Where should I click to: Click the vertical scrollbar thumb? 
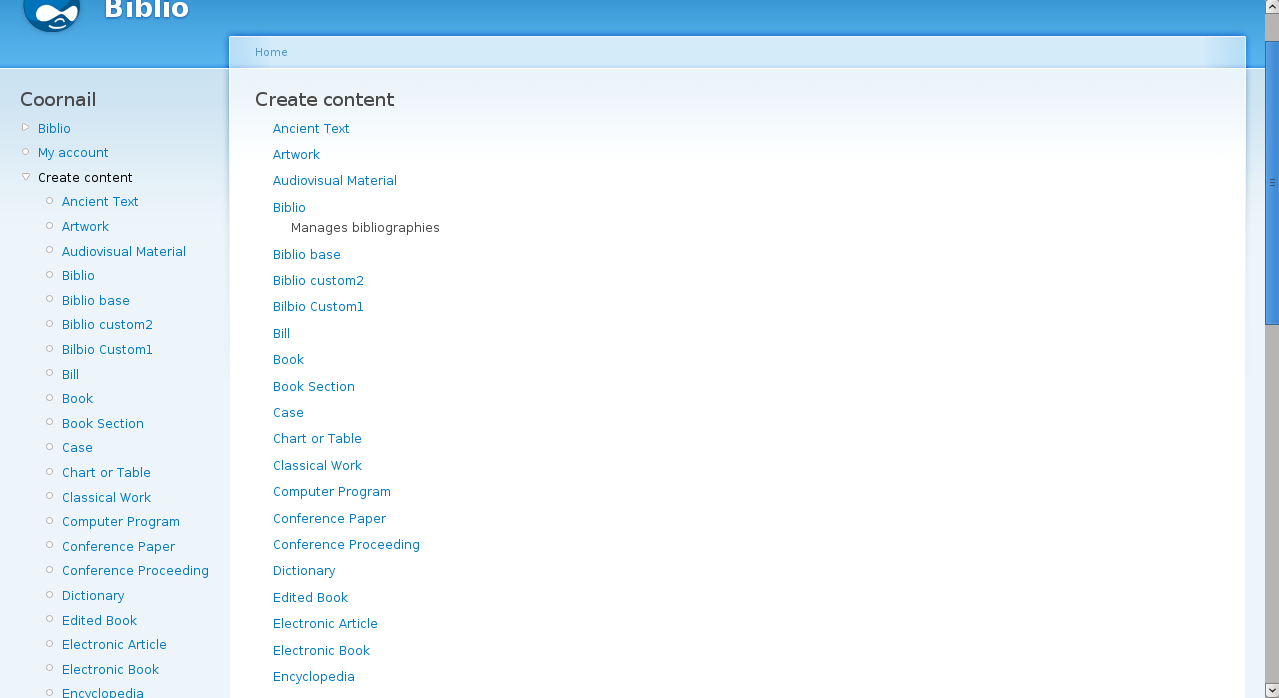1271,182
